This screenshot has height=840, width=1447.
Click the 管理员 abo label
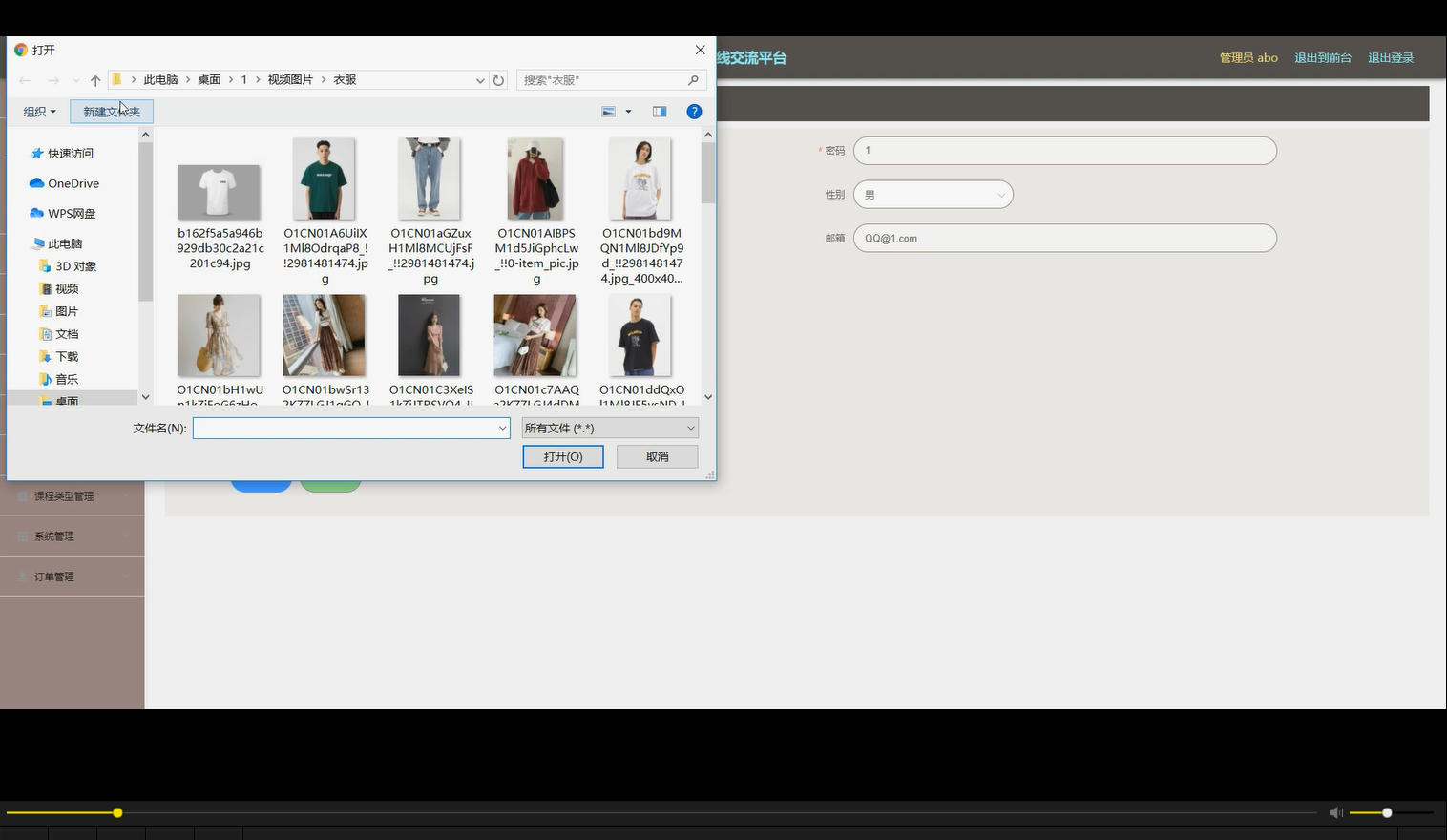click(x=1248, y=58)
